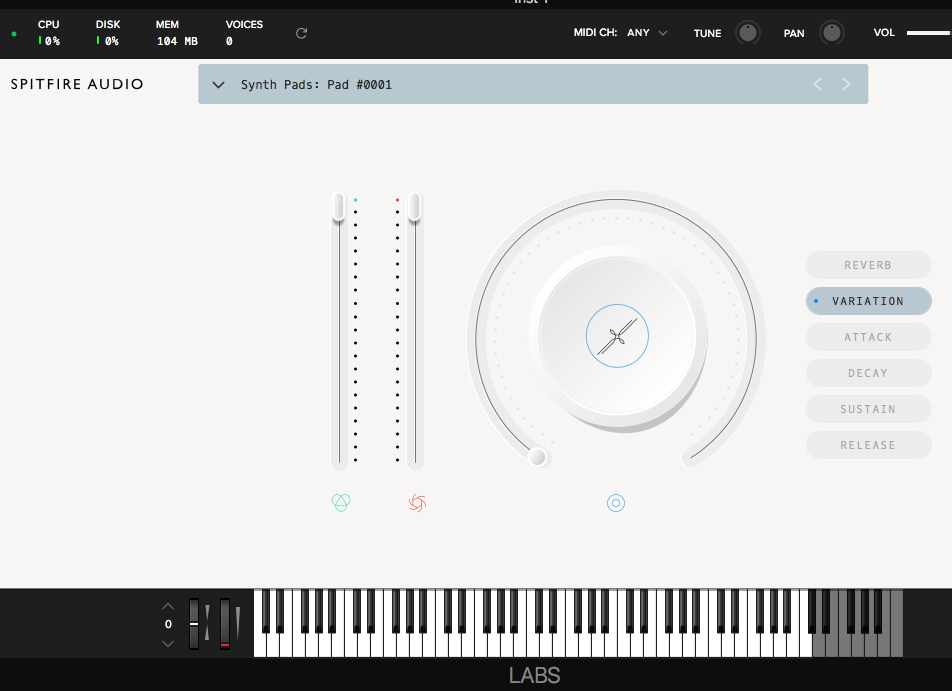Toggle the REVERB control
Viewport: 952px width, 691px height.
[868, 265]
